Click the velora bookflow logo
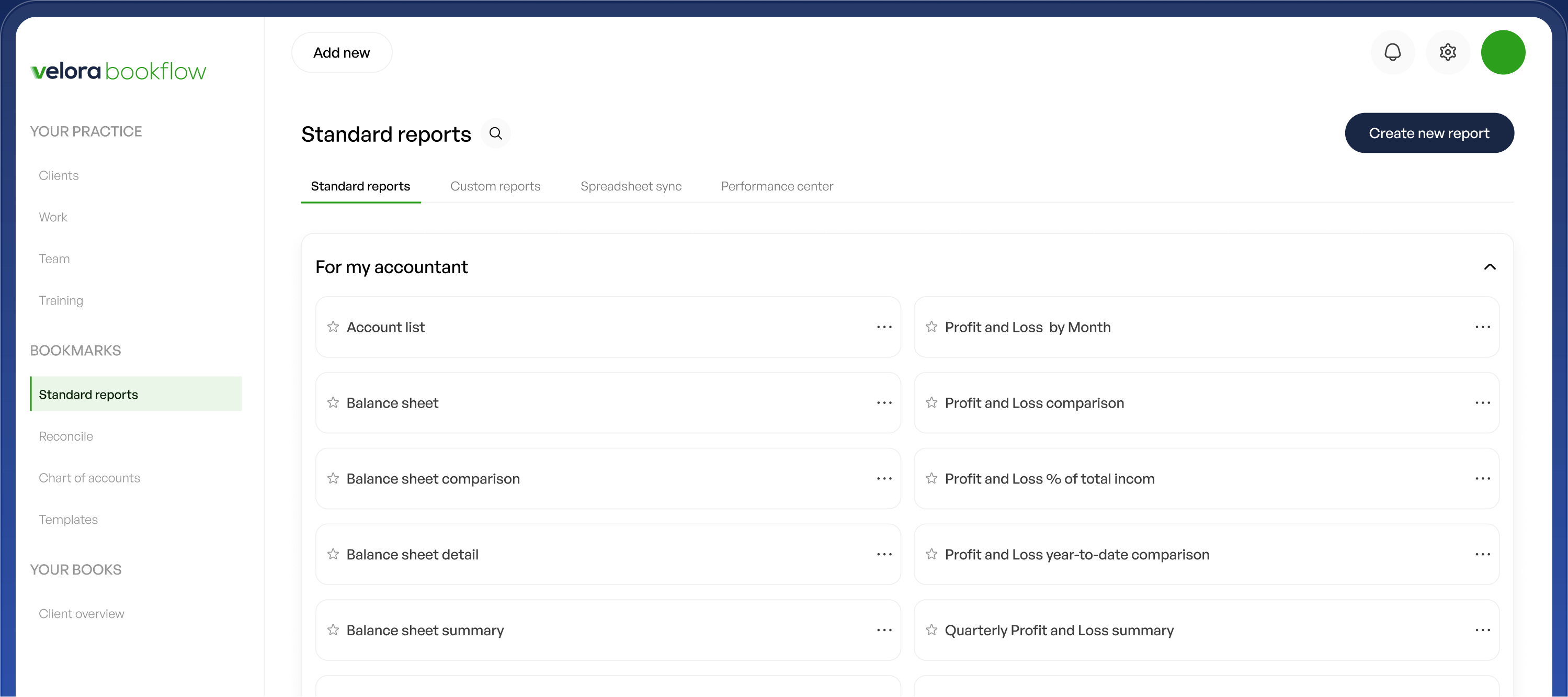The image size is (1568, 697). (119, 71)
